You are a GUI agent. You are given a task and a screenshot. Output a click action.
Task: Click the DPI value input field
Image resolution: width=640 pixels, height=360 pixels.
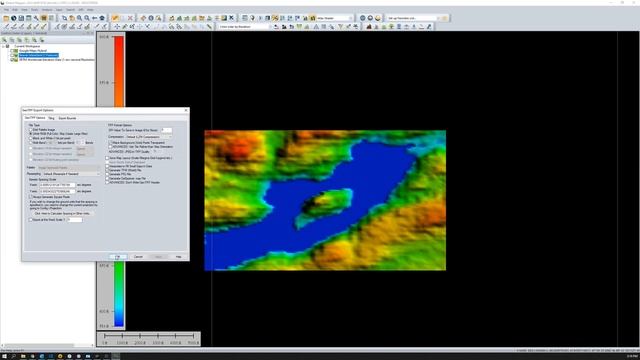coord(167,130)
